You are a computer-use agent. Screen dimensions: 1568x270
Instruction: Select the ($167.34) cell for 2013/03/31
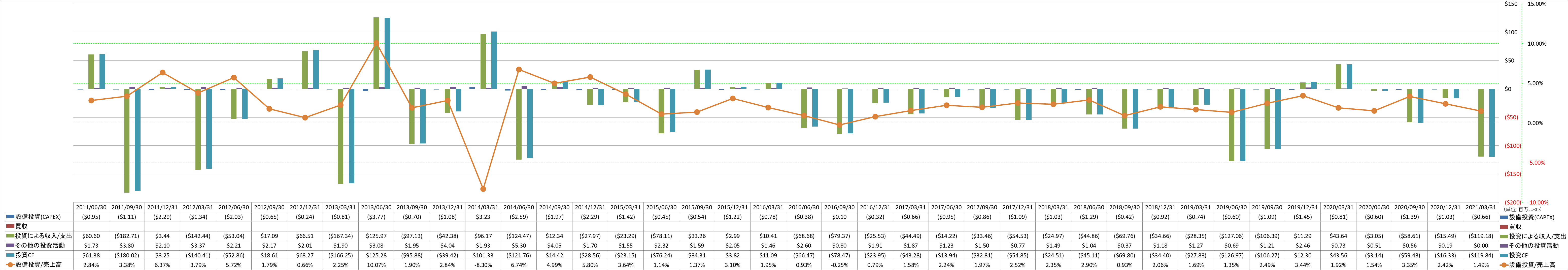click(340, 236)
